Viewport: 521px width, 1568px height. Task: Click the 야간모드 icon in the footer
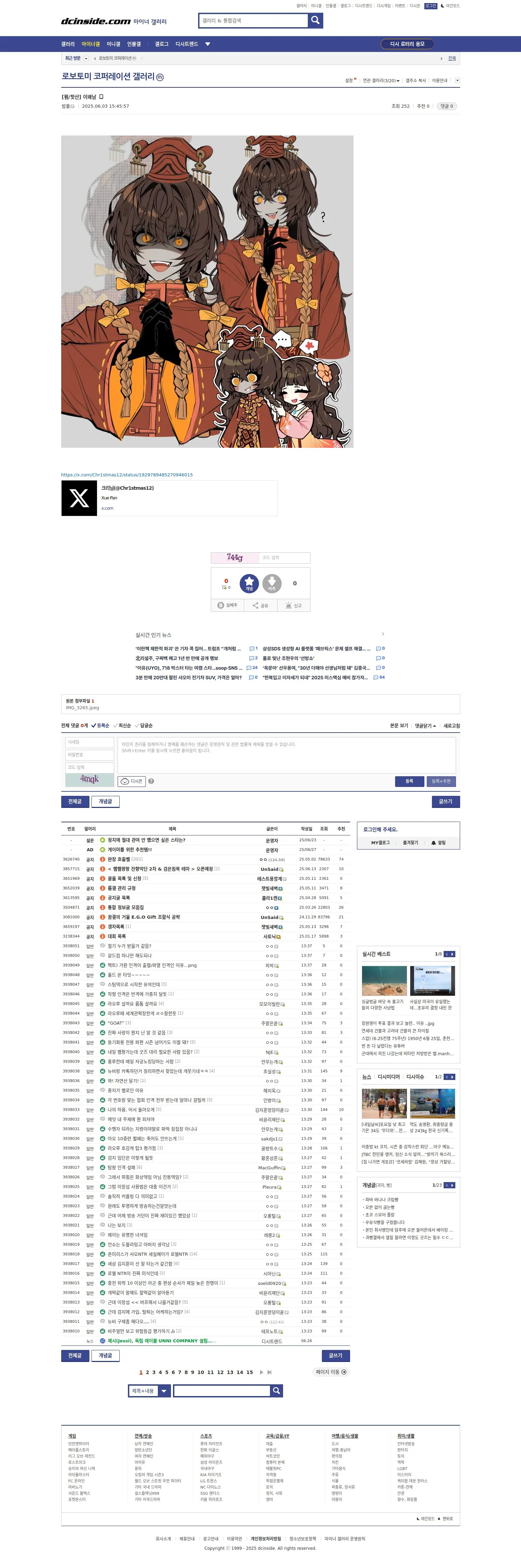point(418,1518)
